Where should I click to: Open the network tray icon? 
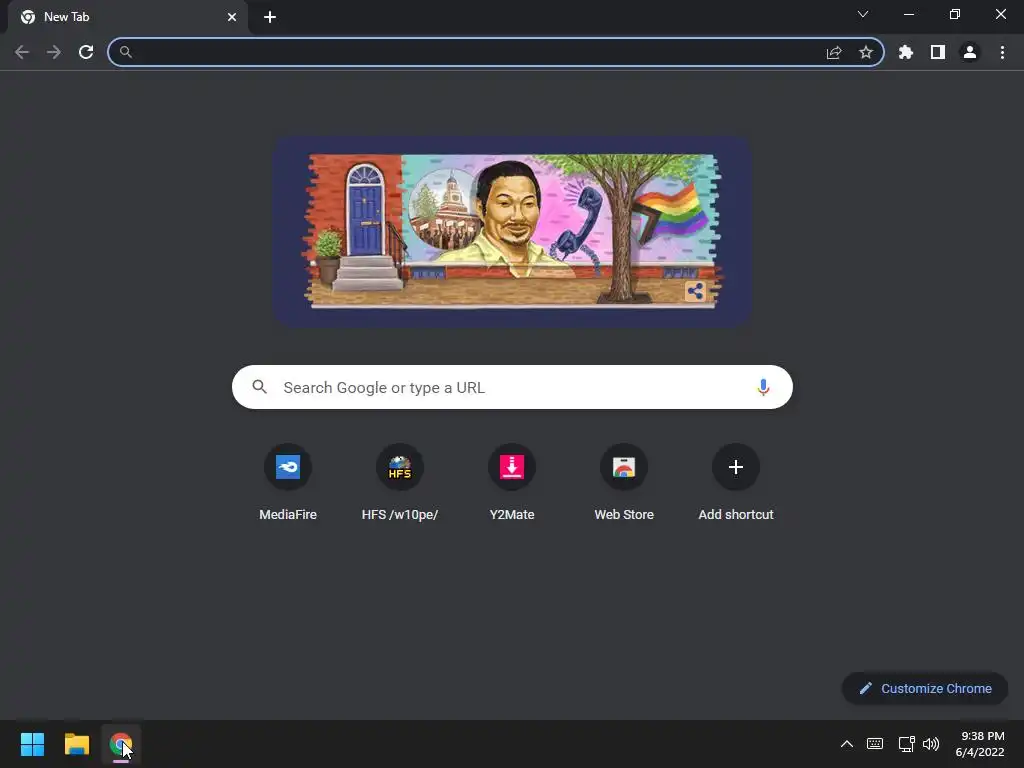tap(906, 744)
